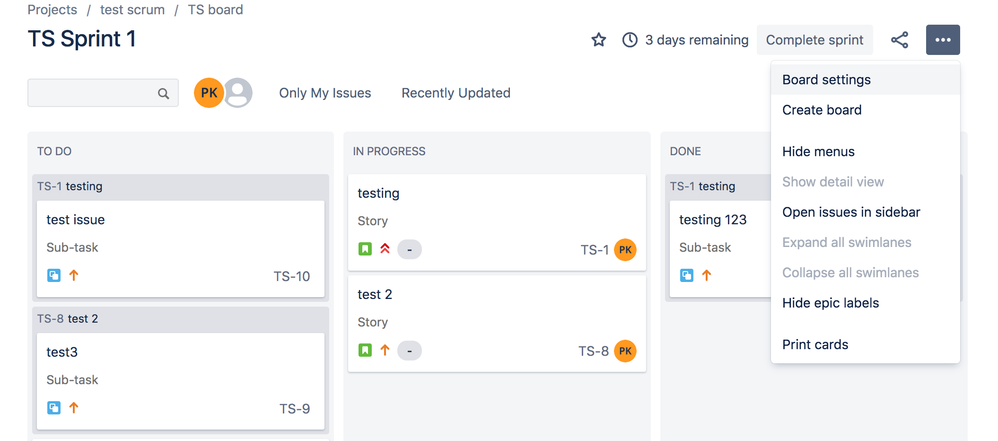Image resolution: width=998 pixels, height=441 pixels.
Task: Click the estimate badge on TS-1 card
Action: coord(409,249)
